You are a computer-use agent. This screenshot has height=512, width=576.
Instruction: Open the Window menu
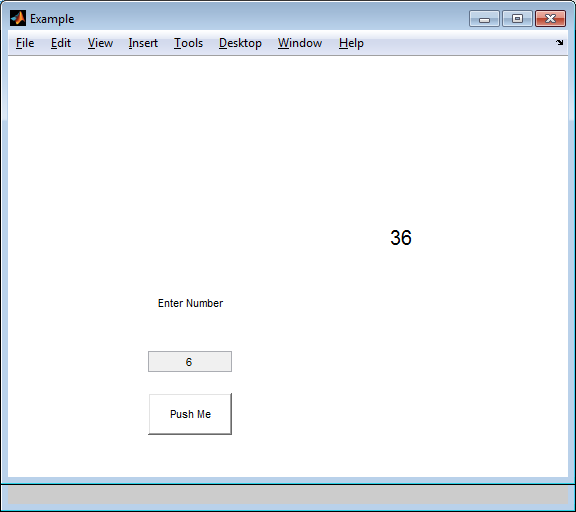point(300,43)
